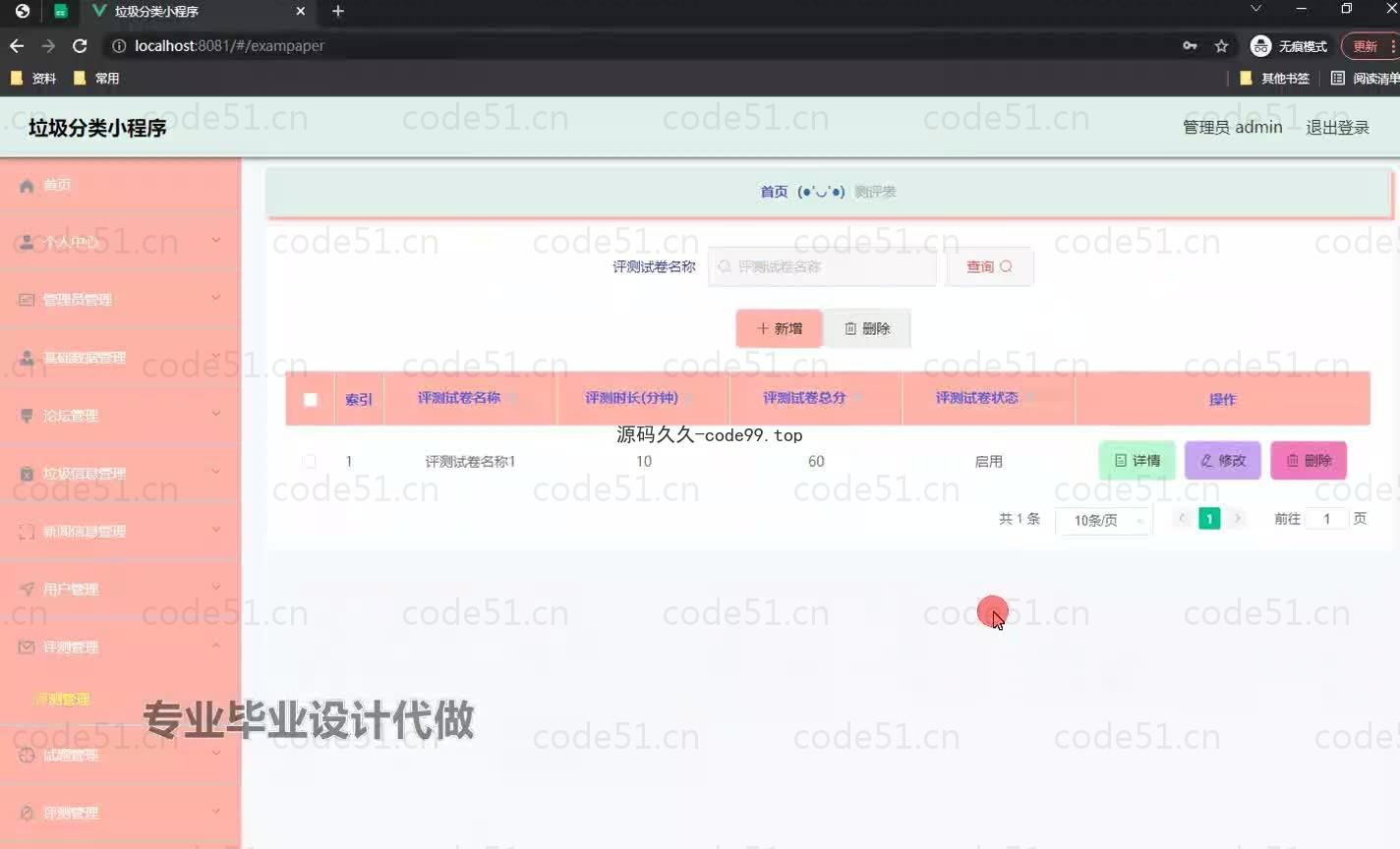This screenshot has height=849, width=1400.
Task: Click the circular icon for 试题管理
Action: tap(27, 755)
